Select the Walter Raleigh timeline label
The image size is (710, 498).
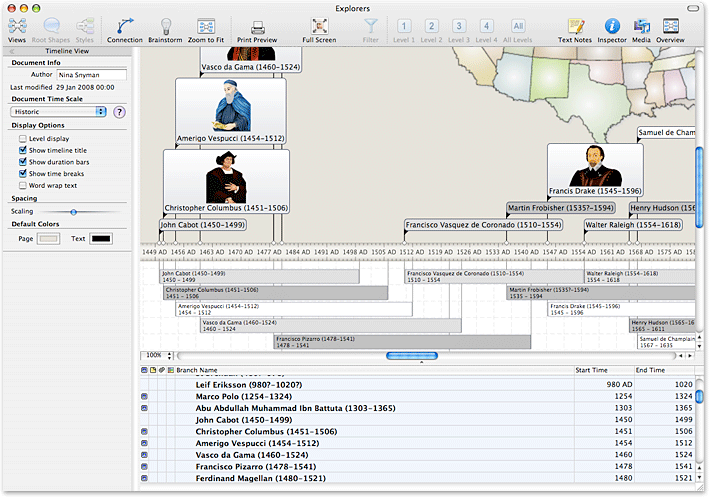click(x=633, y=225)
